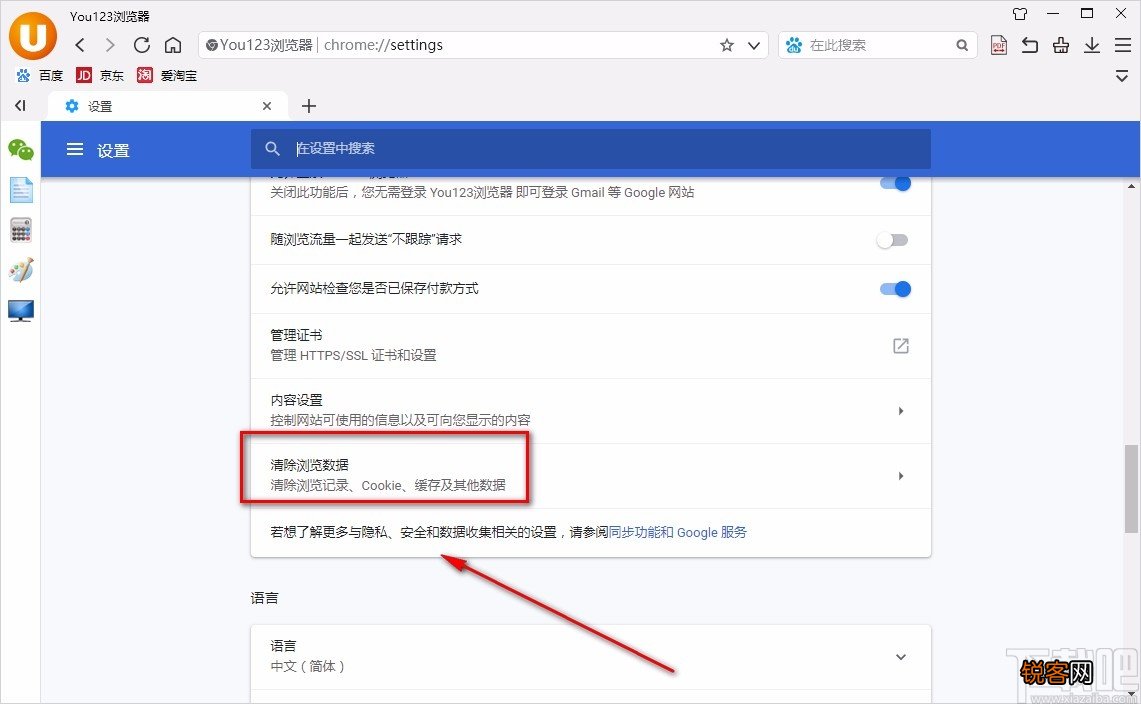1141x704 pixels.
Task: Open the browser cleanup brush tool
Action: (x=1060, y=45)
